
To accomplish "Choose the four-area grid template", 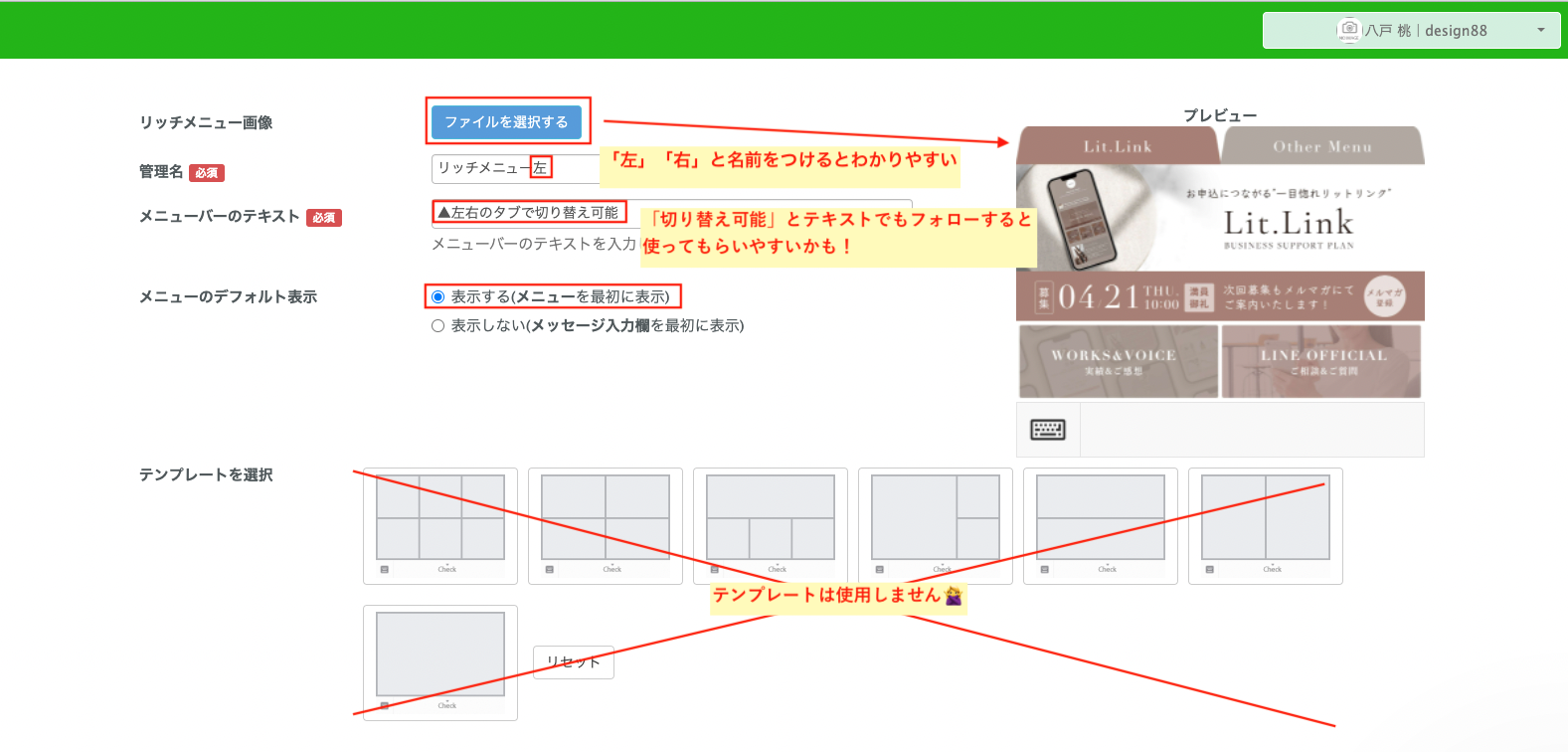I will (606, 525).
